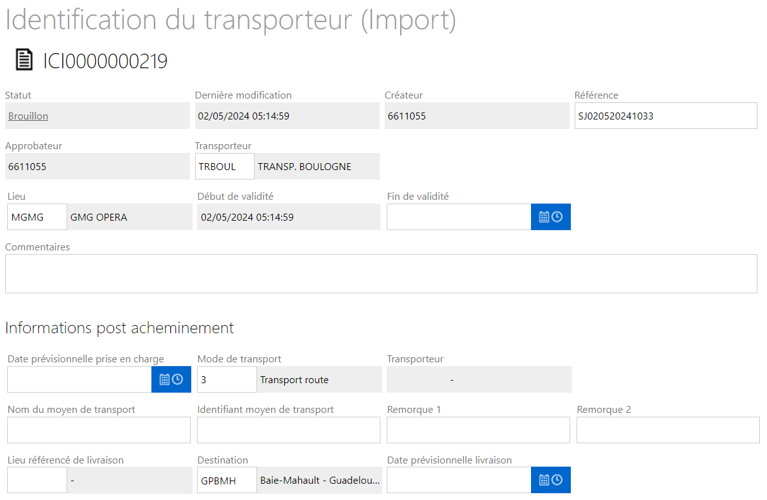Click the Lieu code field MGMG
767x500 pixels.
click(x=37, y=217)
